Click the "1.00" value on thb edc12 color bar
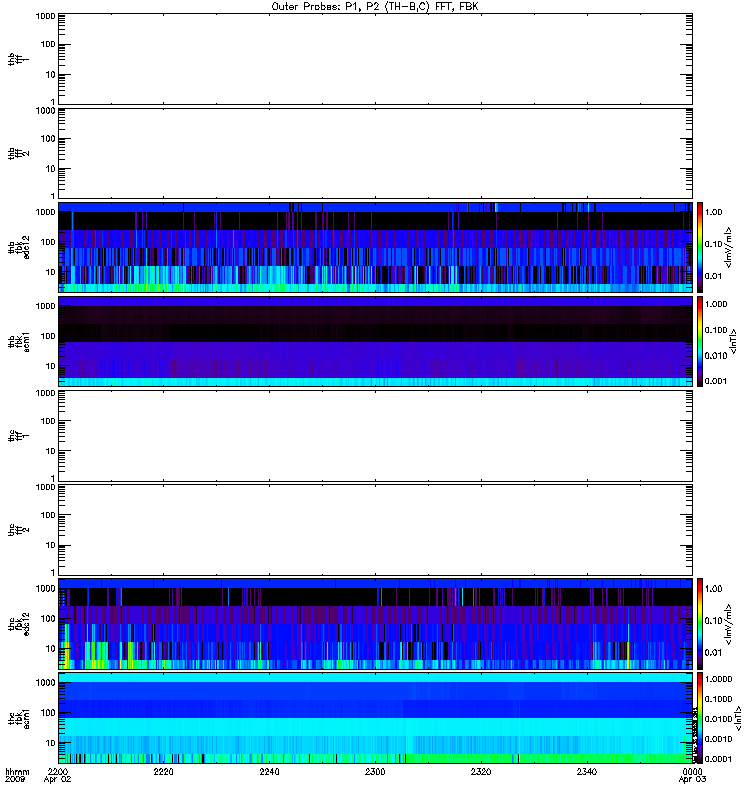Screen dimensions: 750x800 click(x=713, y=212)
